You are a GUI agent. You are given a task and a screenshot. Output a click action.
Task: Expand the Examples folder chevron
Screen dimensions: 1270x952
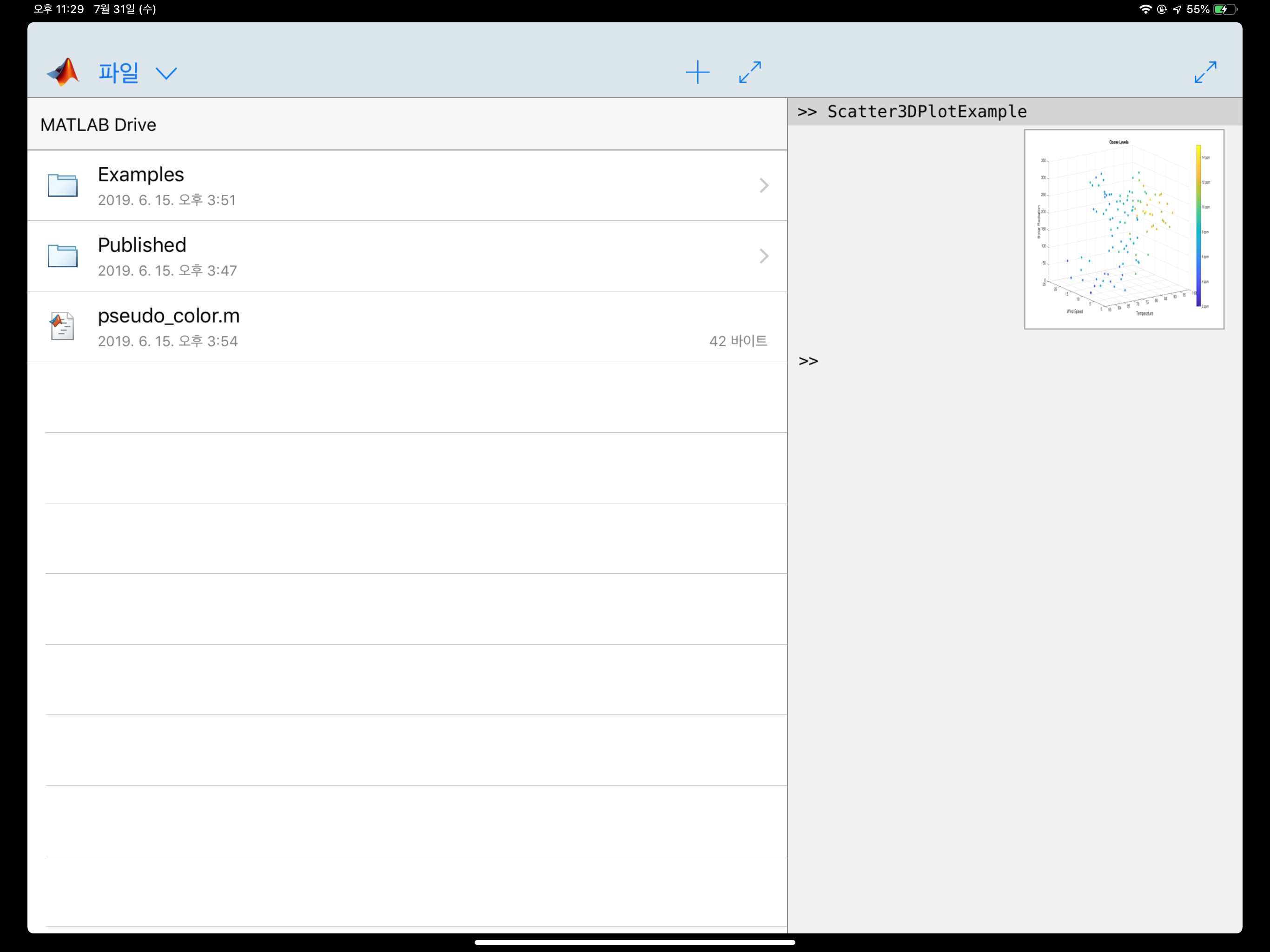[x=764, y=185]
